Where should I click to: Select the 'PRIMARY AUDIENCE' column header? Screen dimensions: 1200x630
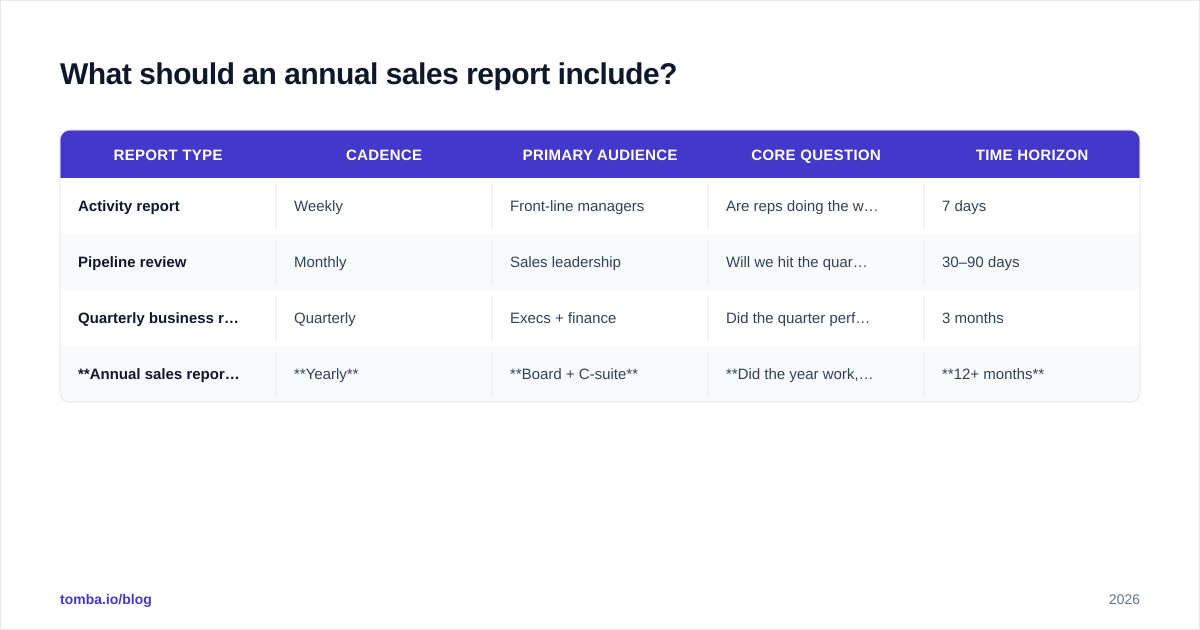[x=600, y=155]
